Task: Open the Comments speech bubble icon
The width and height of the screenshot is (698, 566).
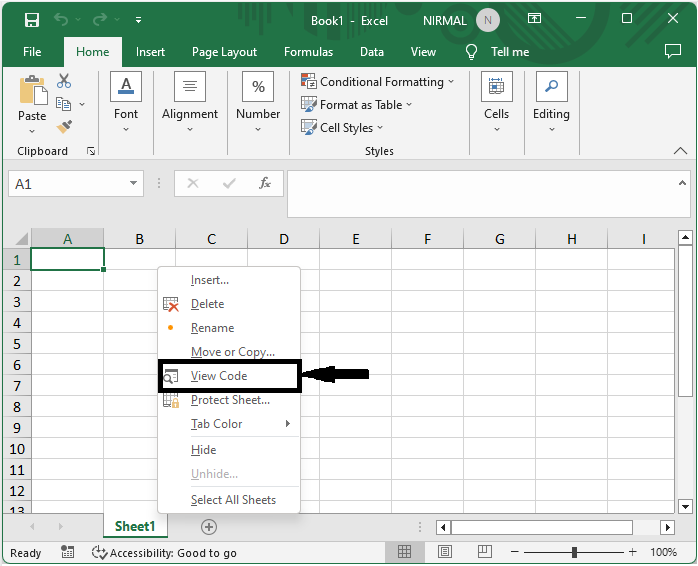Action: (x=673, y=51)
